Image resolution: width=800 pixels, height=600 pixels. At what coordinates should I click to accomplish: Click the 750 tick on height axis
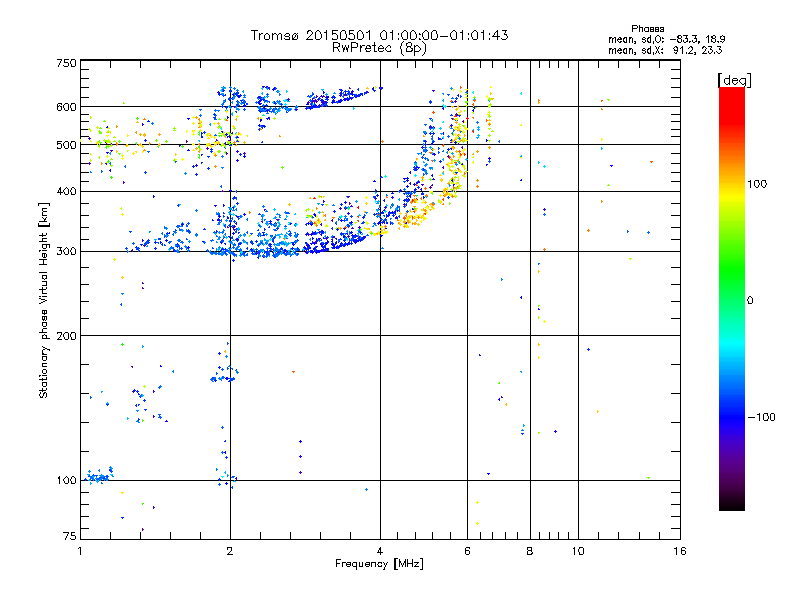66,63
